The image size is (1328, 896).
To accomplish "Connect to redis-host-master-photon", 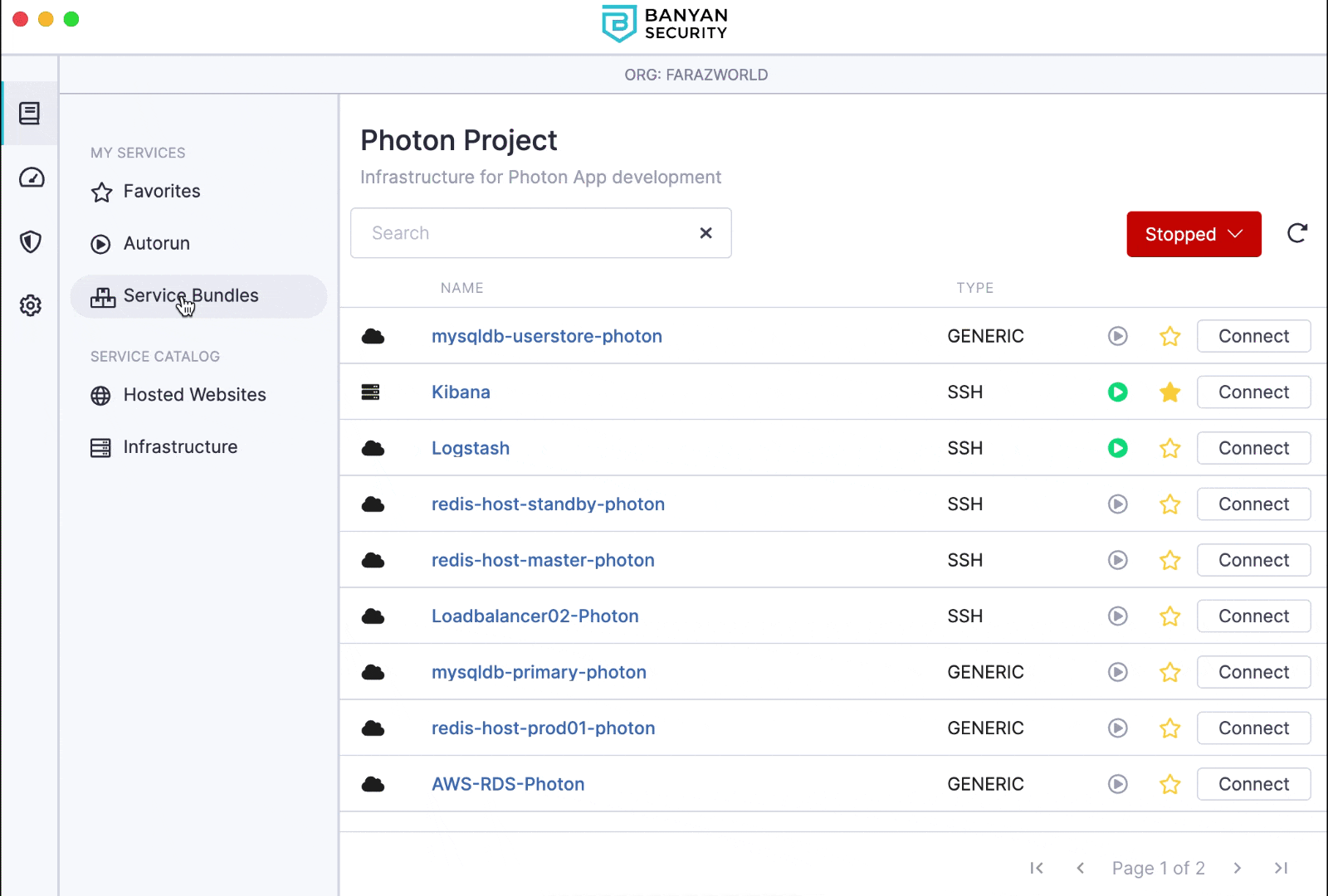I will point(1253,560).
